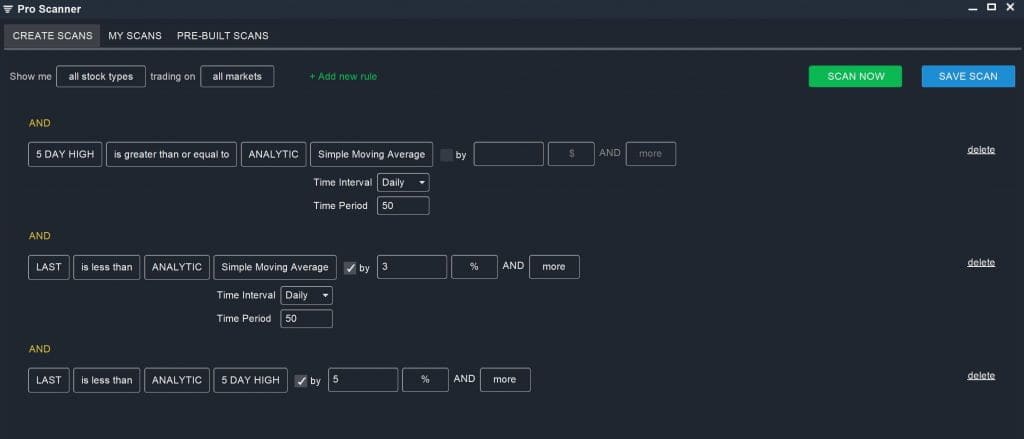1024x439 pixels.
Task: Uncheck the 'by' checkbox beside value 3
Action: [x=350, y=268]
